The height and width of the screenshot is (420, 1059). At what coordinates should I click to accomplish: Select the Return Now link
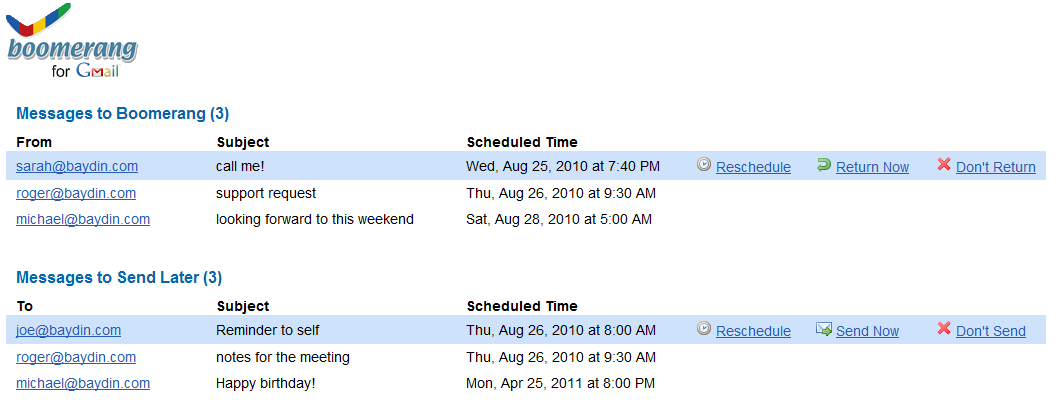873,167
